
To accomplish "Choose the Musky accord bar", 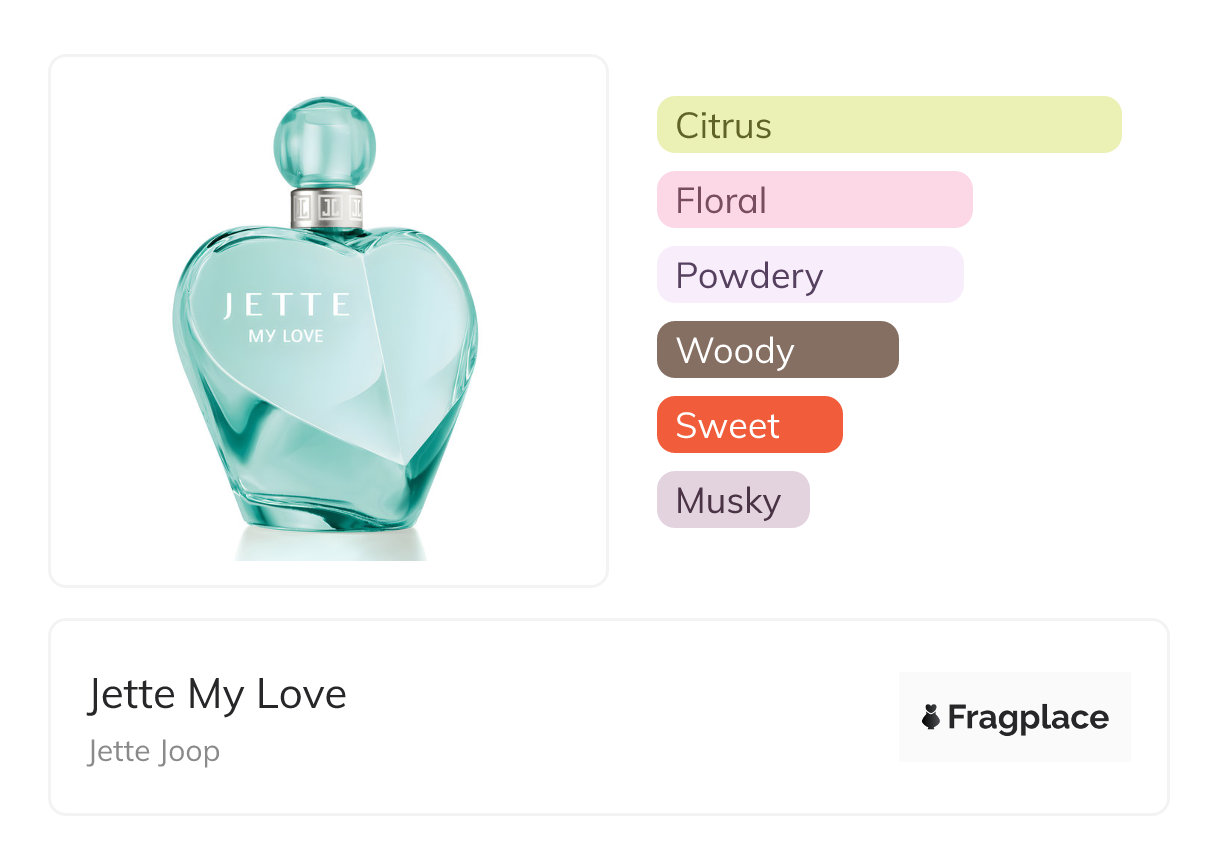I will [732, 500].
